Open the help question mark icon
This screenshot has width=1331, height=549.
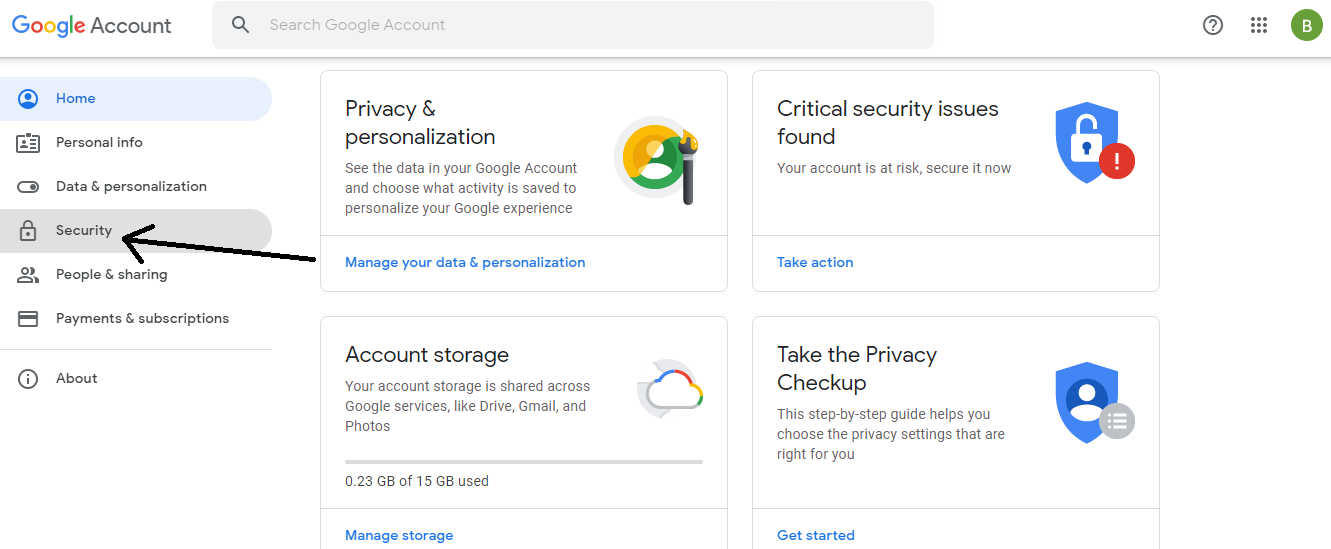(1213, 25)
